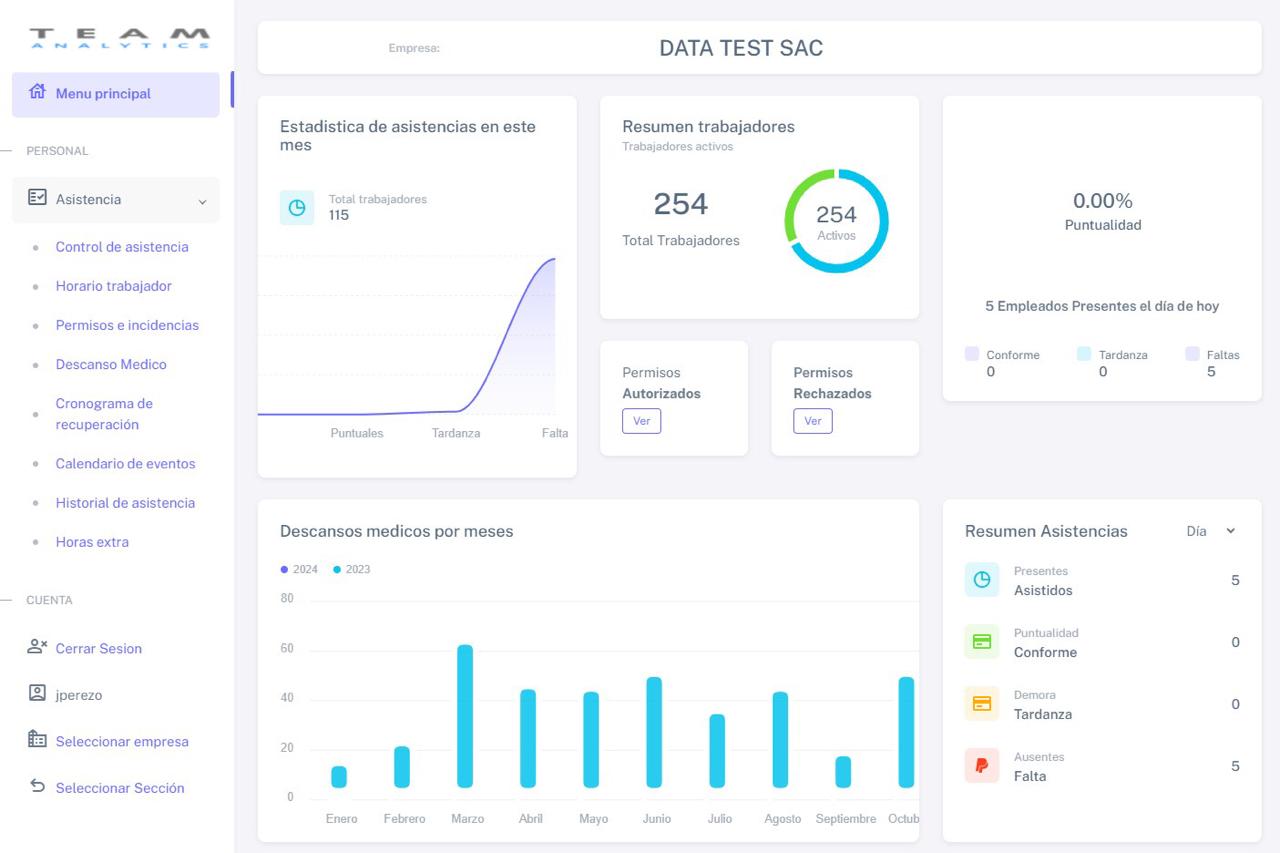This screenshot has height=853, width=1280.
Task: Toggle the Tardanza legend swatch
Action: tap(1084, 354)
